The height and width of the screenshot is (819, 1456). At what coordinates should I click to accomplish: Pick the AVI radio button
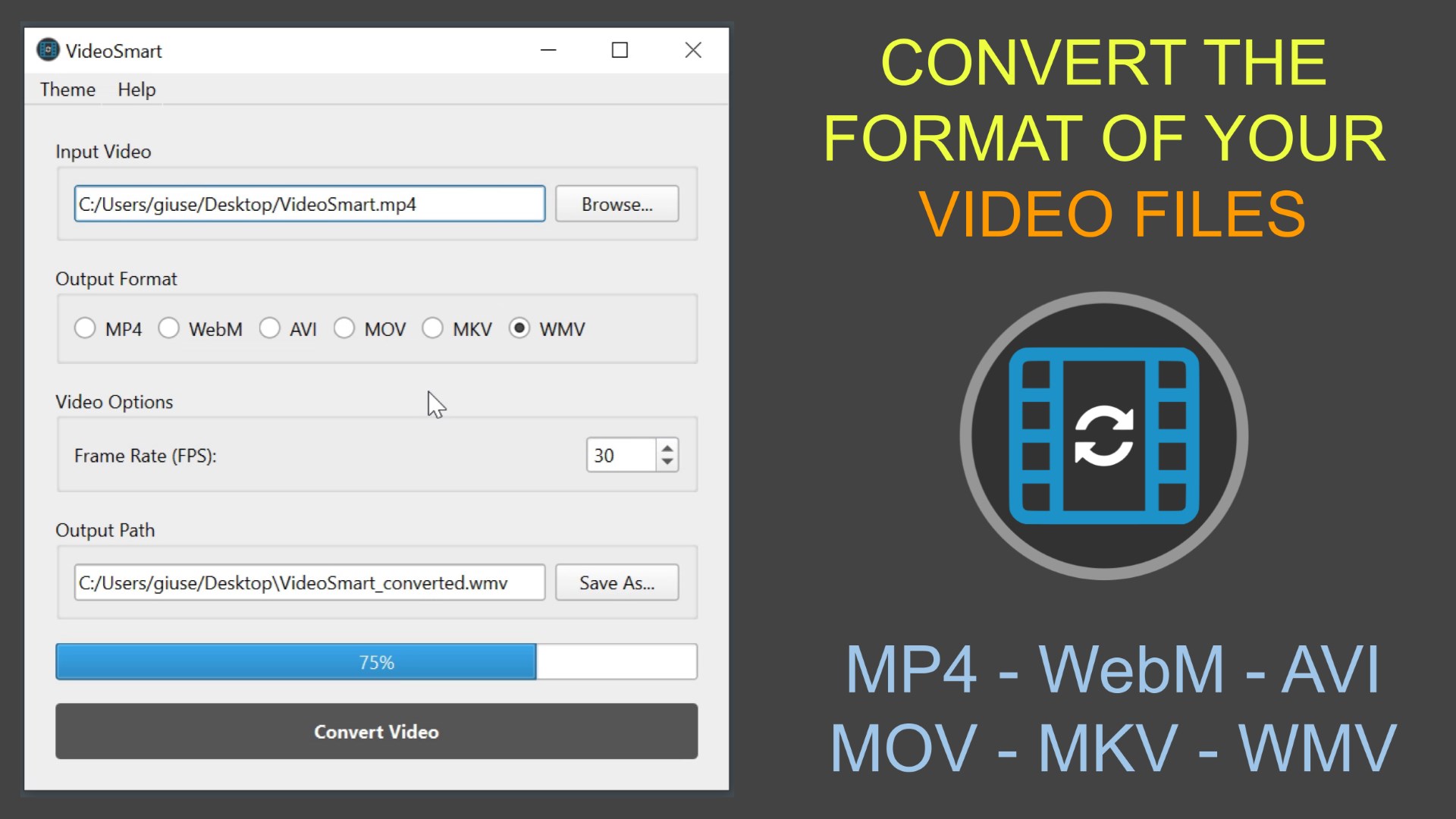(x=269, y=328)
